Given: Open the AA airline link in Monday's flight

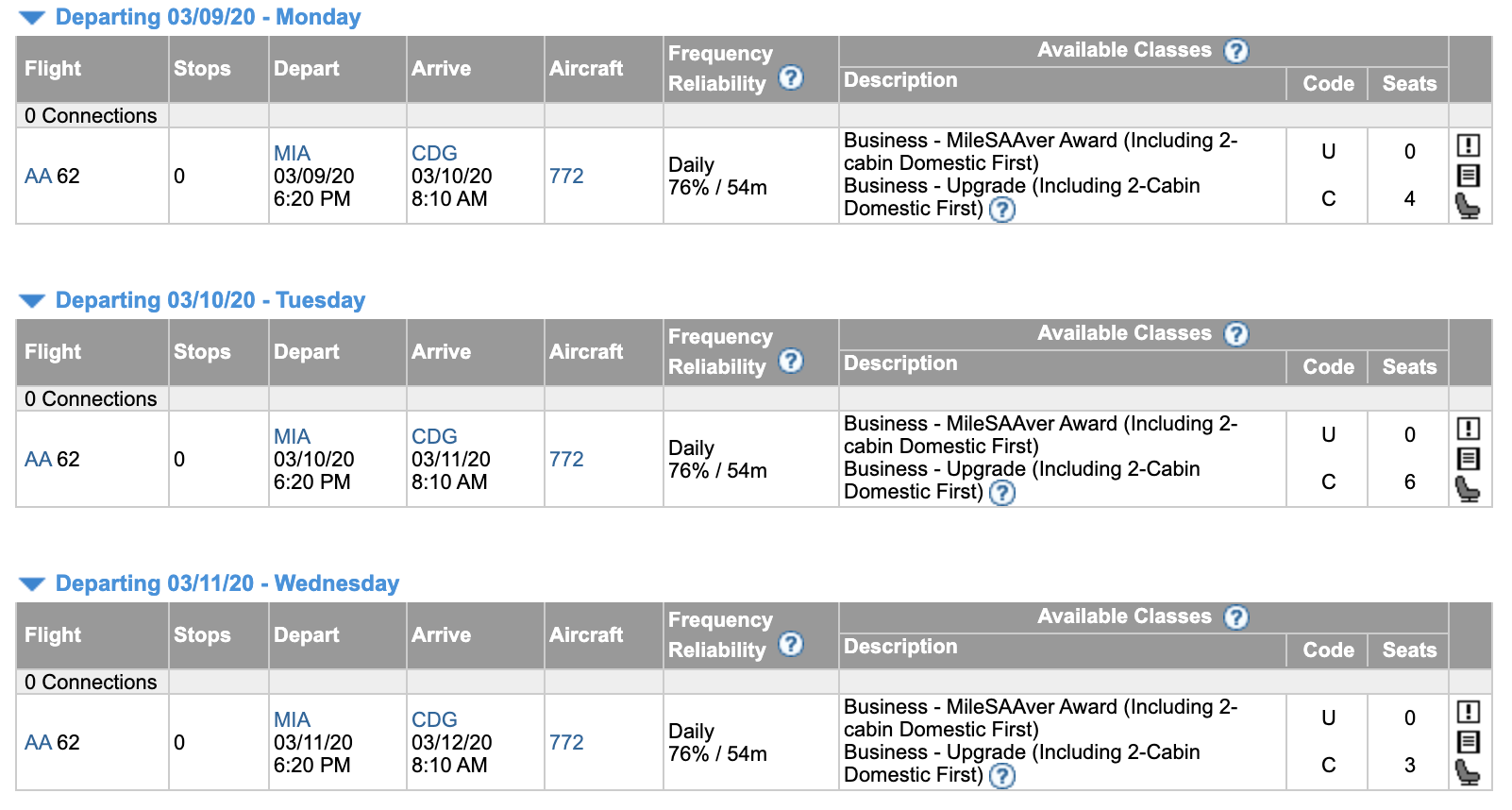Looking at the screenshot, I should click(38, 177).
